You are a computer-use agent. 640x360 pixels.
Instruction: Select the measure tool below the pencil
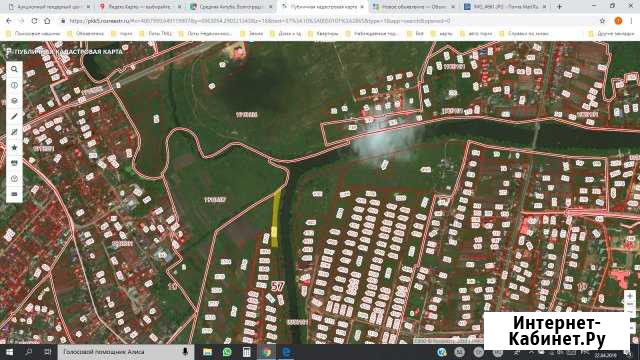(x=14, y=132)
